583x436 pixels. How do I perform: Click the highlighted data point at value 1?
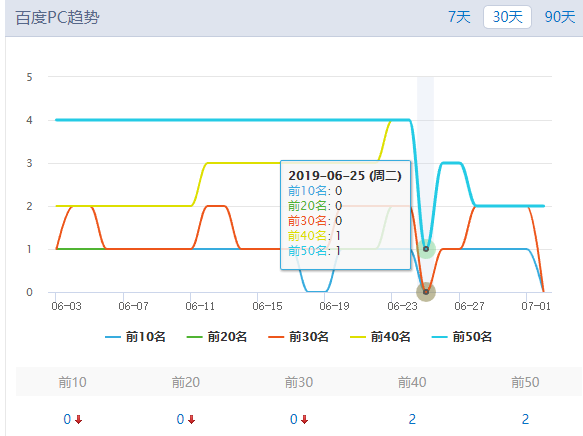click(426, 249)
